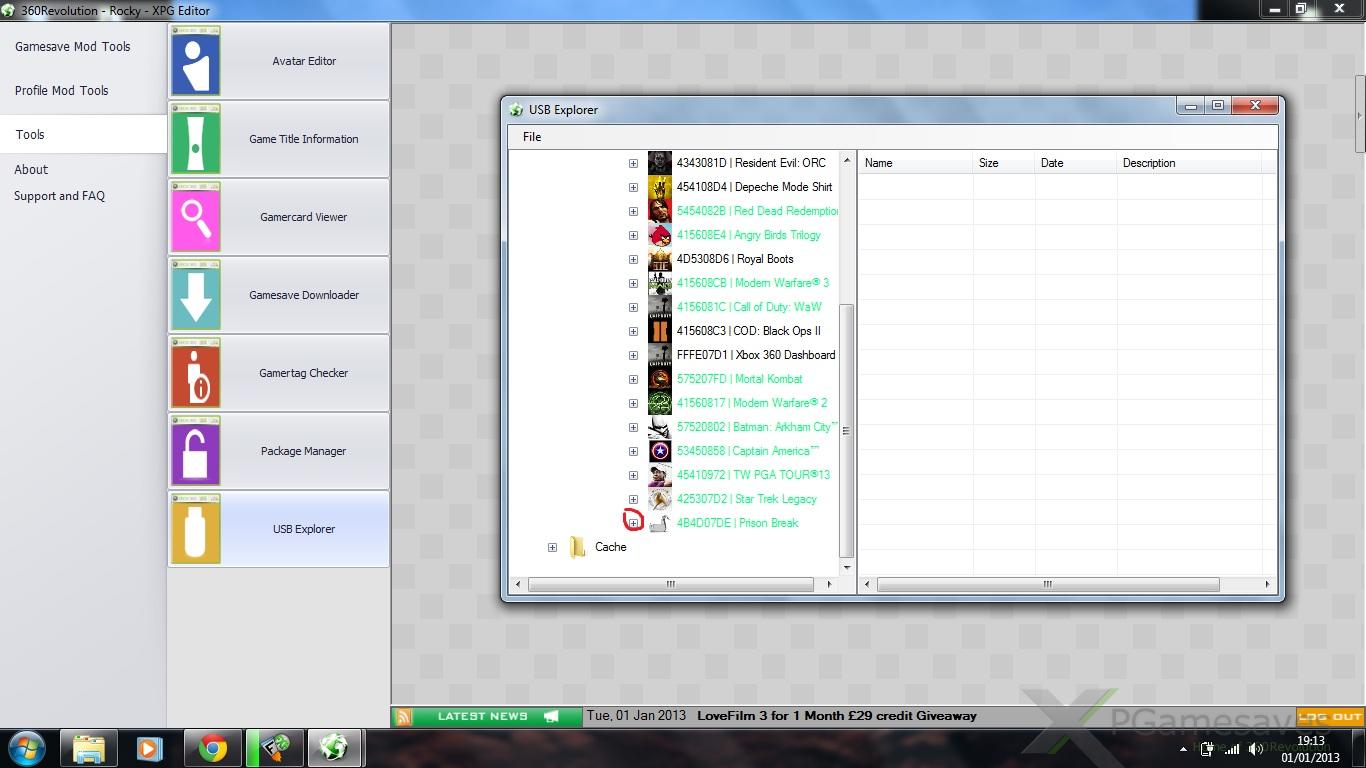
Task: Click the RSS feed icon in news bar
Action: click(404, 716)
